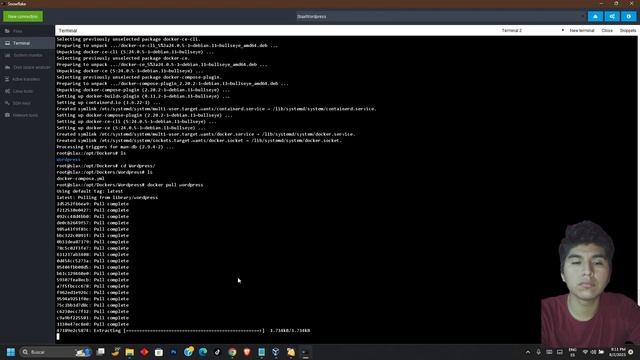The width and height of the screenshot is (640, 360).
Task: Open the ENG language input indicator
Action: click(573, 352)
